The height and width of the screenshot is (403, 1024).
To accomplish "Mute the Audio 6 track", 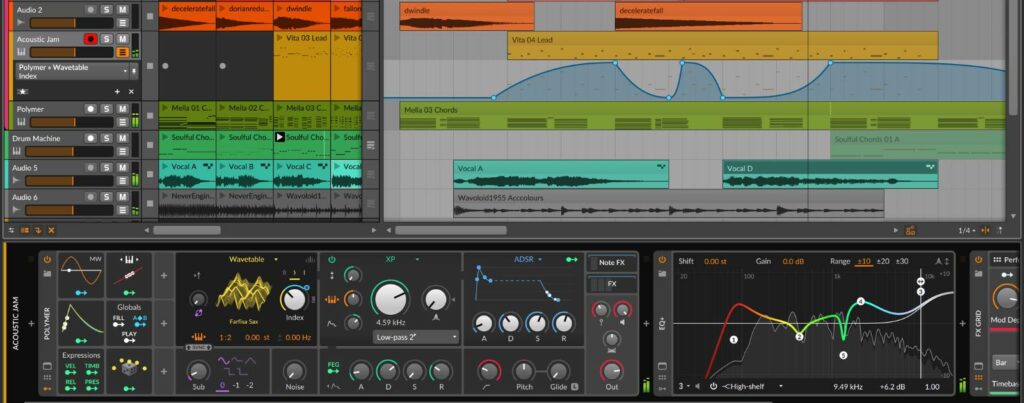I will (x=122, y=197).
